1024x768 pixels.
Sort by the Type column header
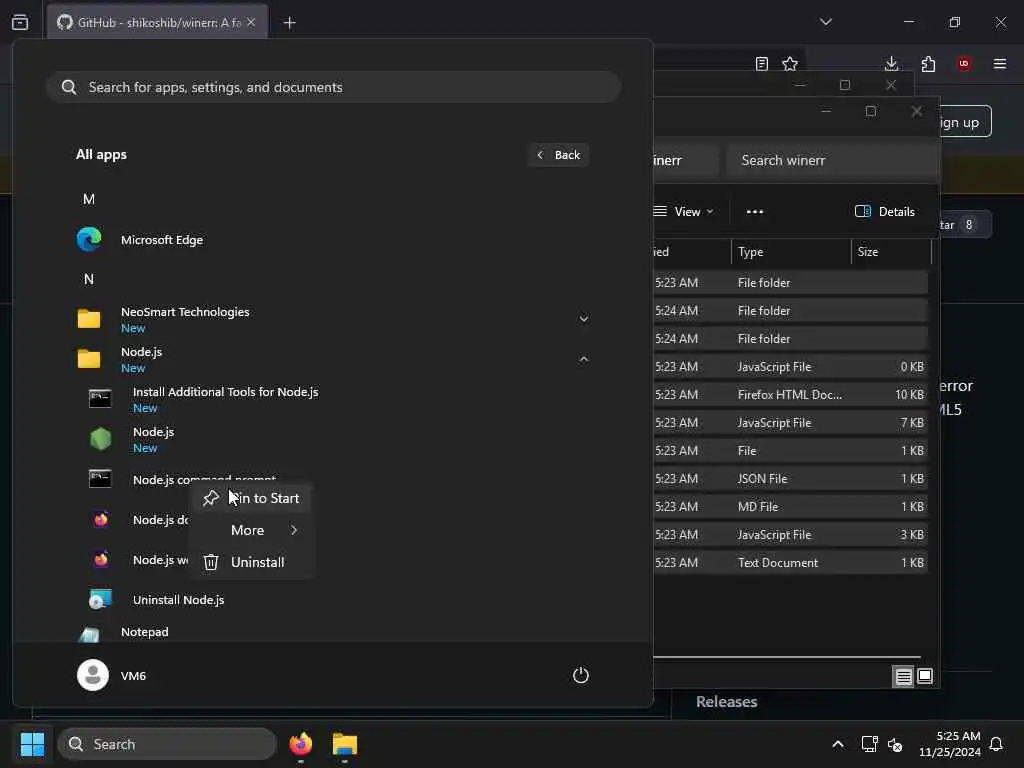tap(791, 251)
